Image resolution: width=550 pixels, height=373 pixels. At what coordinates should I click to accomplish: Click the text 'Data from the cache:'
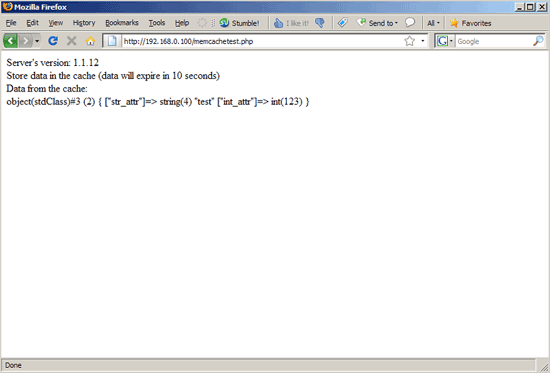click(x=47, y=88)
